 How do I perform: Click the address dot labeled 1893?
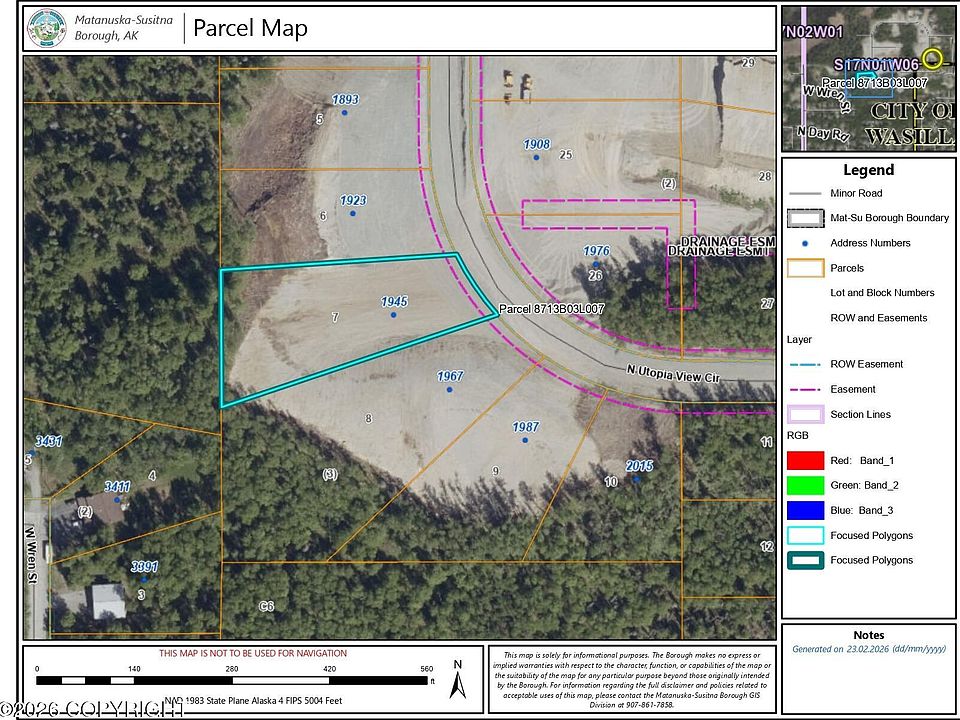(x=345, y=113)
